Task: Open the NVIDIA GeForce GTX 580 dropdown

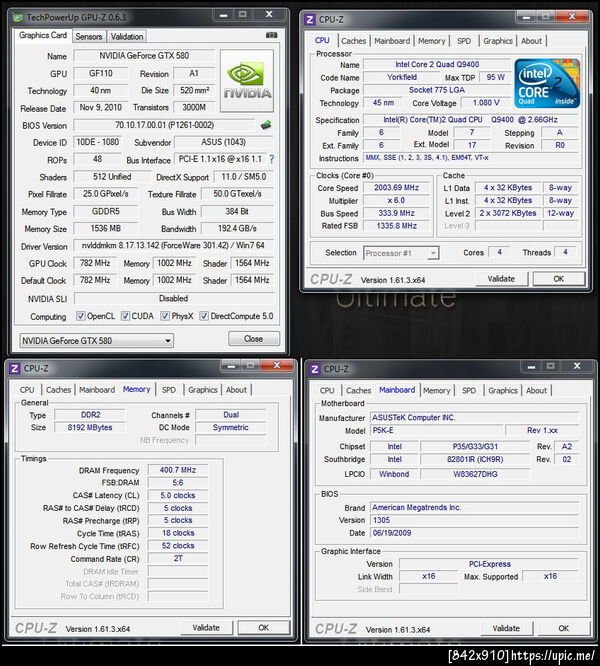Action: tap(96, 341)
